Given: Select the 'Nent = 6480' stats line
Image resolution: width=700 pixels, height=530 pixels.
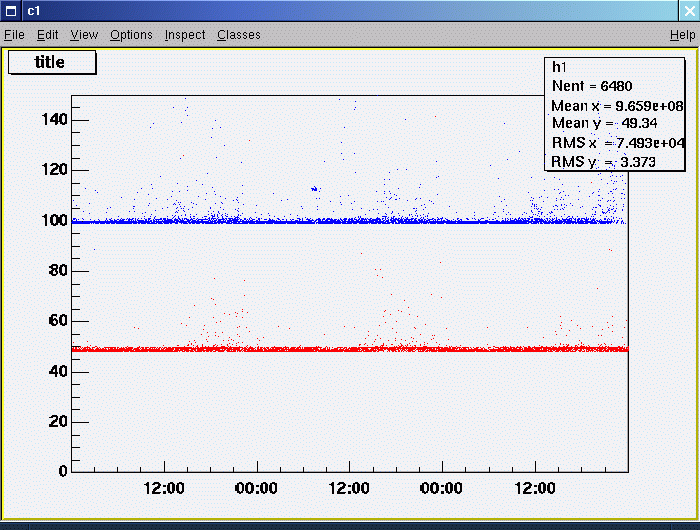Looking at the screenshot, I should tap(592, 86).
